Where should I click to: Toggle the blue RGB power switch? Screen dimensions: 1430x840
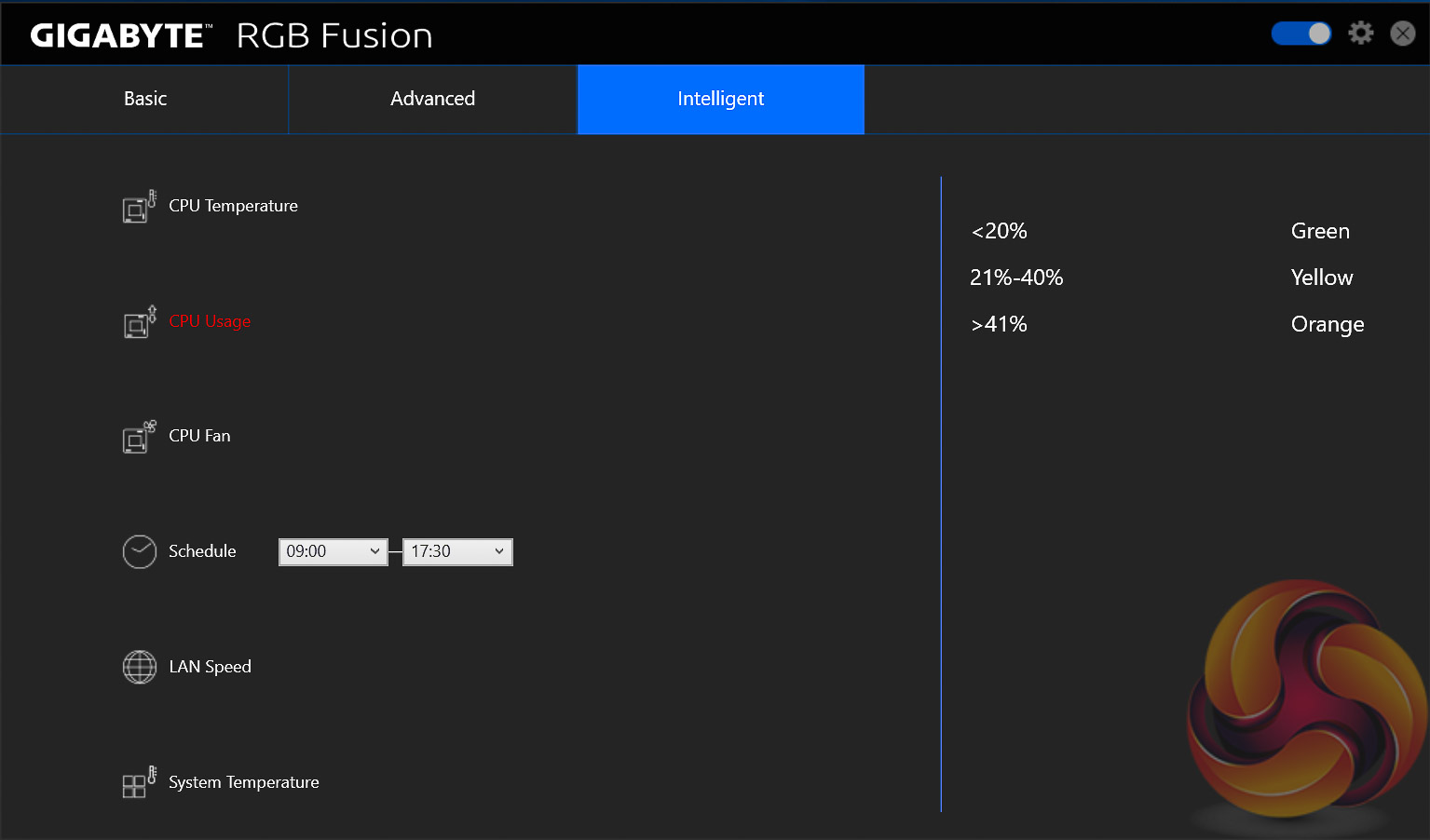click(1301, 34)
